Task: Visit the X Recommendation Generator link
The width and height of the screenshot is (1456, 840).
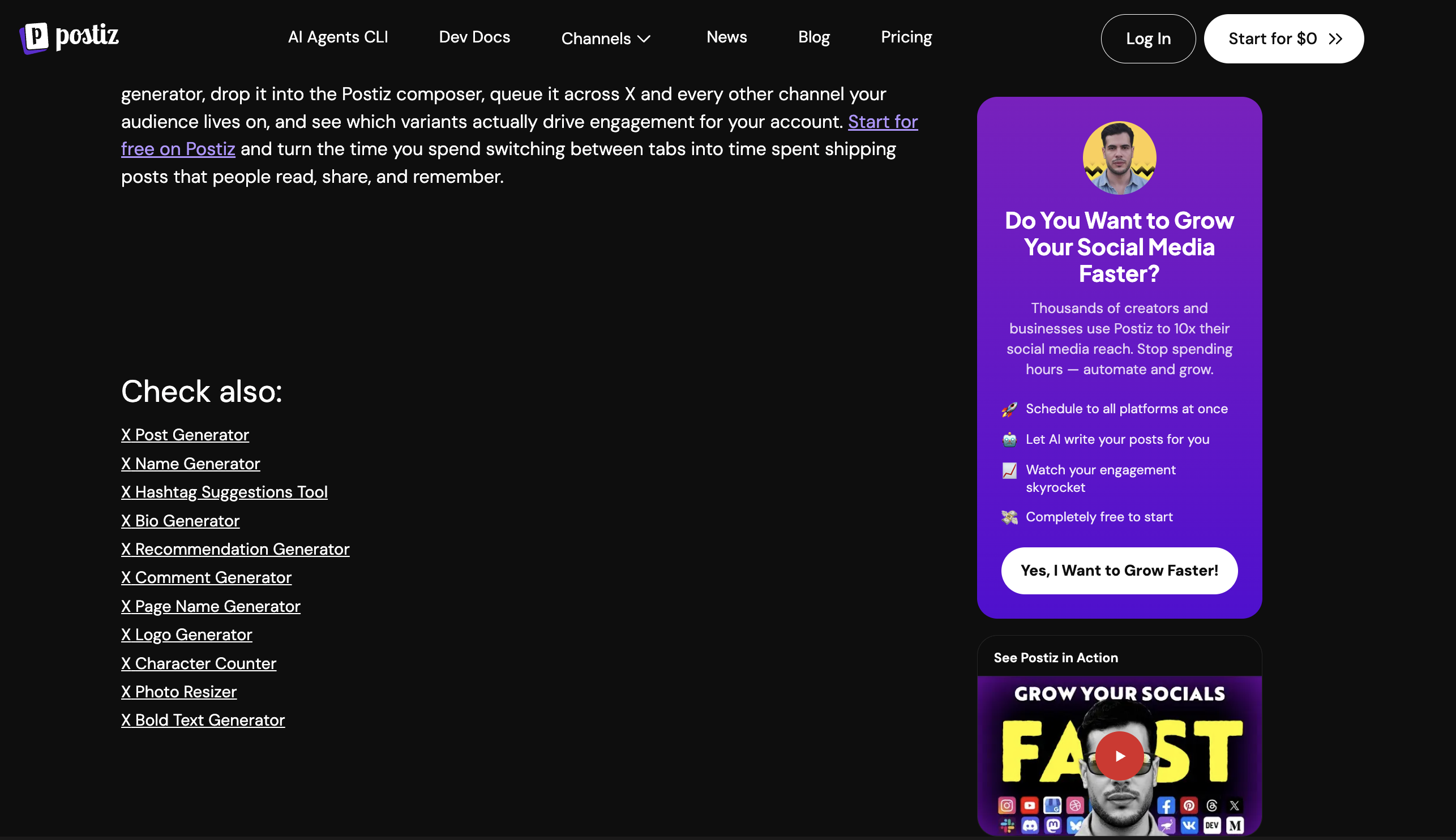Action: pos(235,549)
